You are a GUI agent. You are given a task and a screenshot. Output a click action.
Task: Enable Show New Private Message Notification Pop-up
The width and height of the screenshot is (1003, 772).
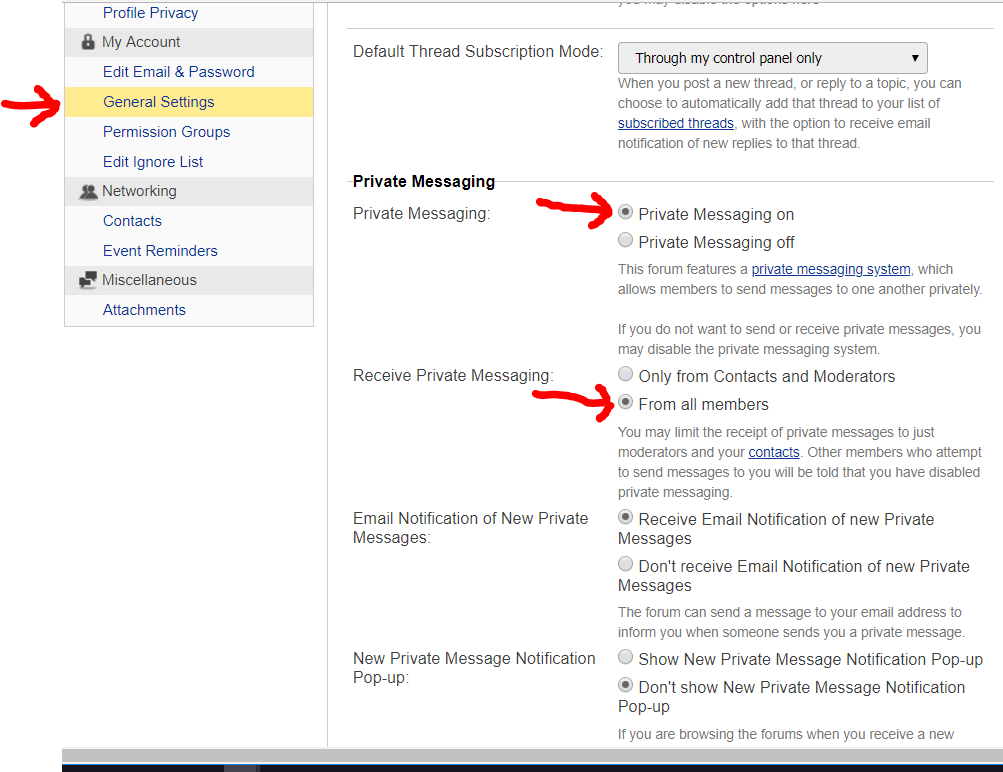(626, 658)
